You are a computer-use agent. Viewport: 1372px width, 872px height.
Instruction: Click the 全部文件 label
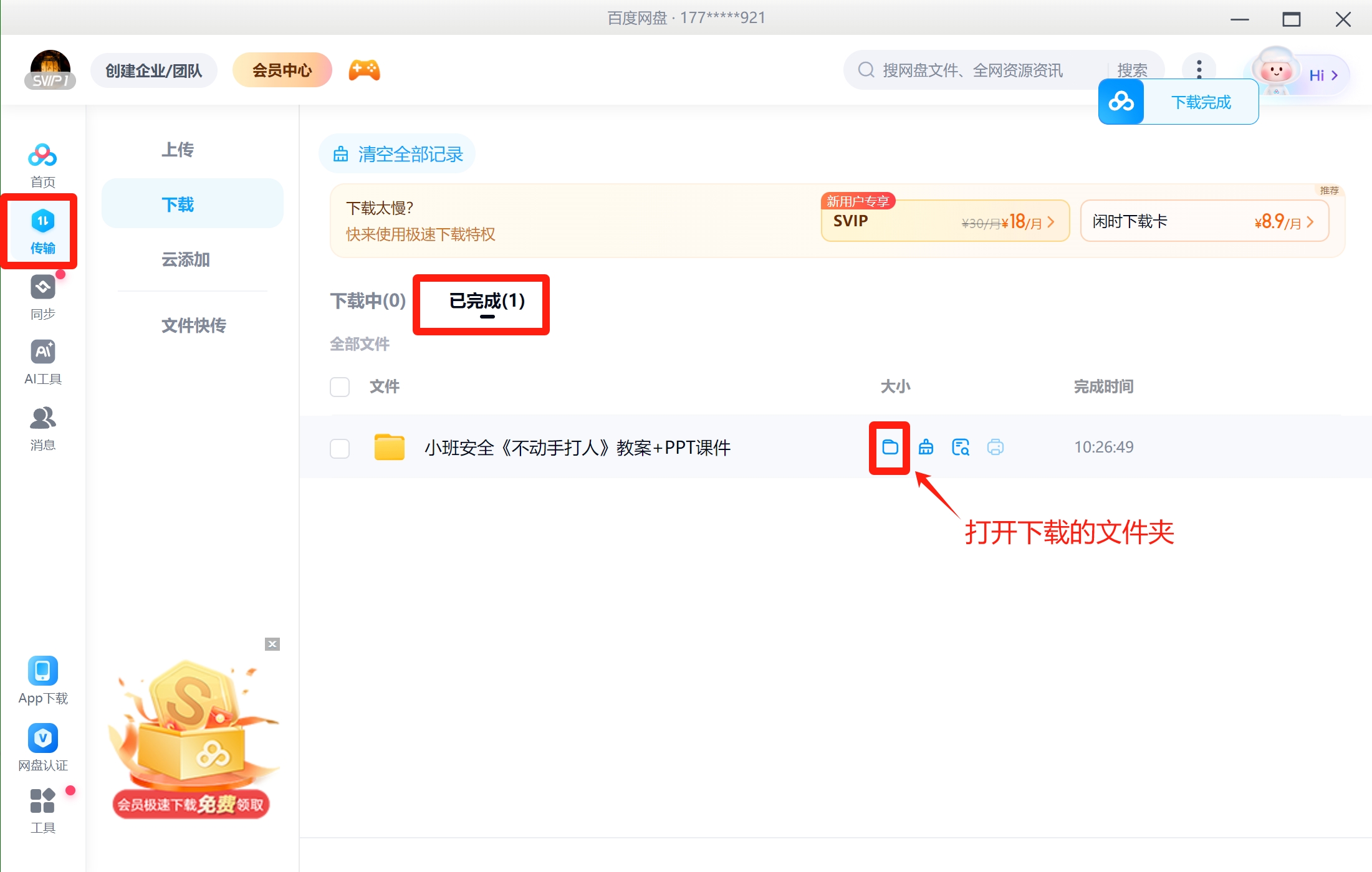360,344
